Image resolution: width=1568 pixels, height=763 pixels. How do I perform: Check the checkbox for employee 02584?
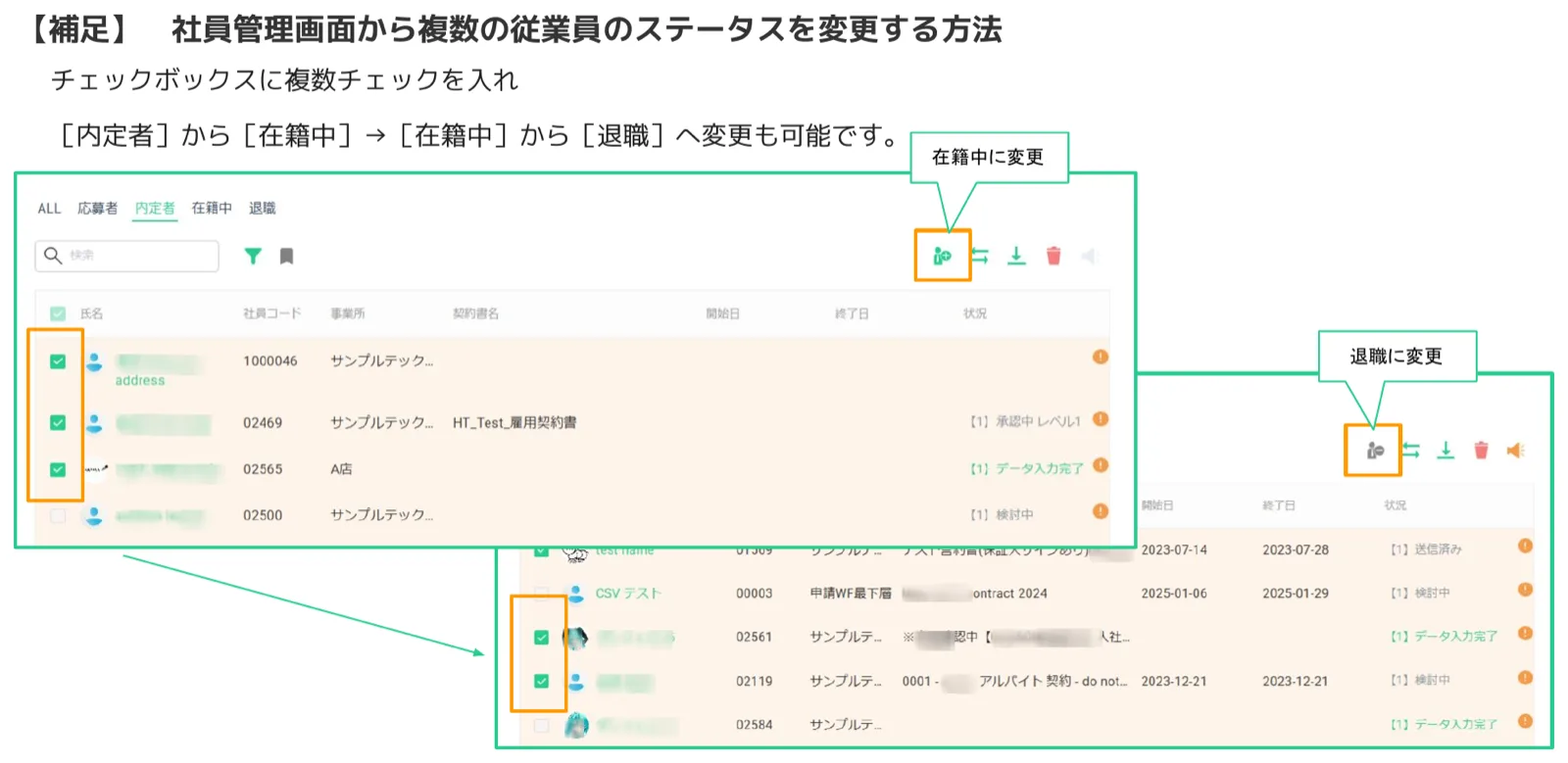pyautogui.click(x=541, y=726)
